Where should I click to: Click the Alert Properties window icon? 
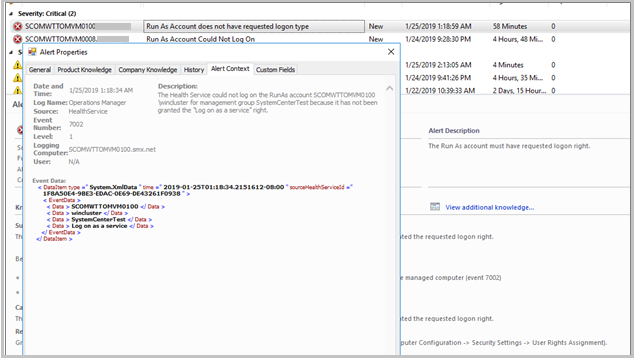coord(32,52)
